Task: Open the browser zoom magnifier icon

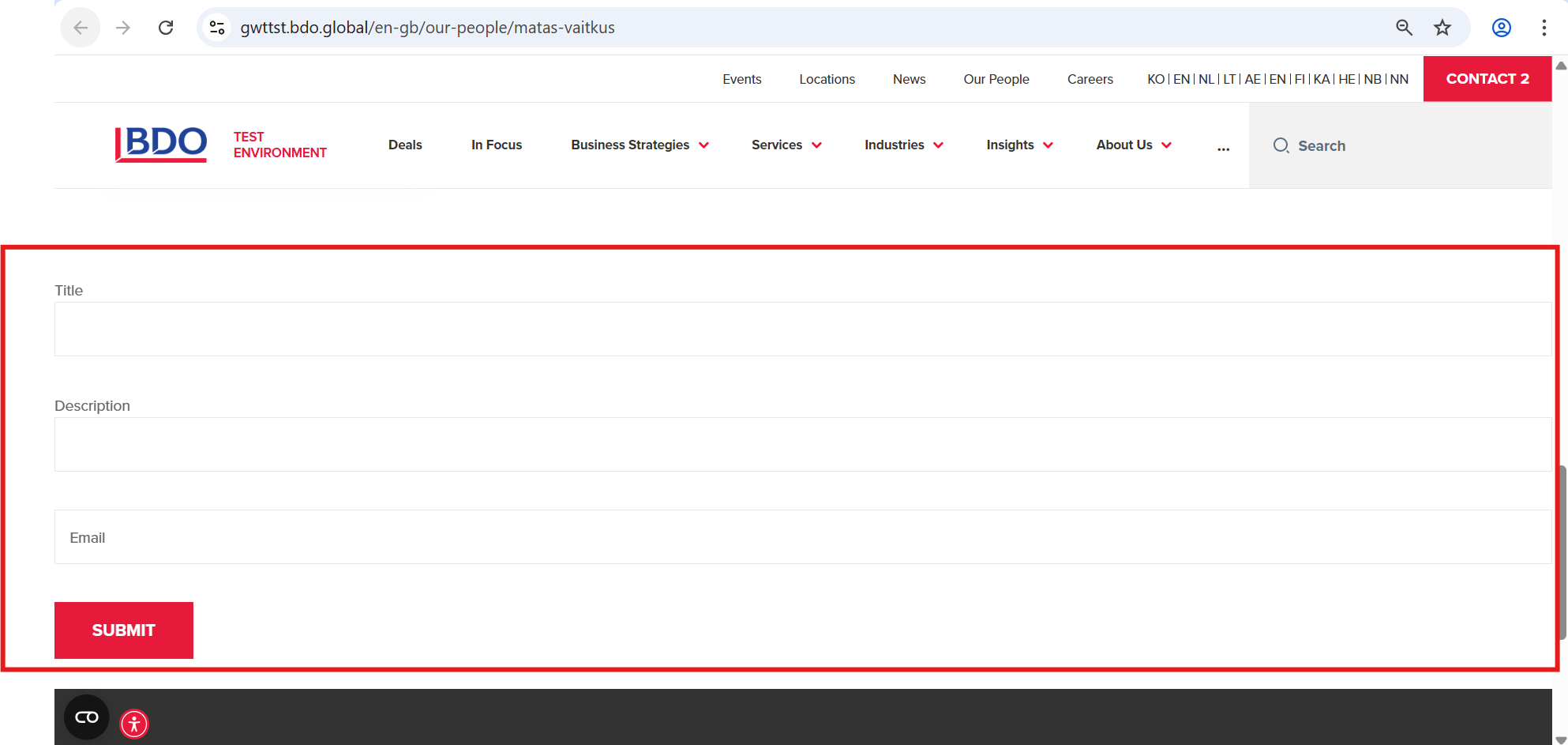Action: point(1404,28)
